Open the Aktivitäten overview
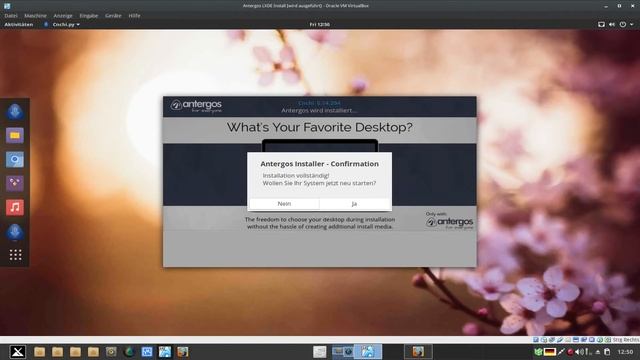 [18, 24]
